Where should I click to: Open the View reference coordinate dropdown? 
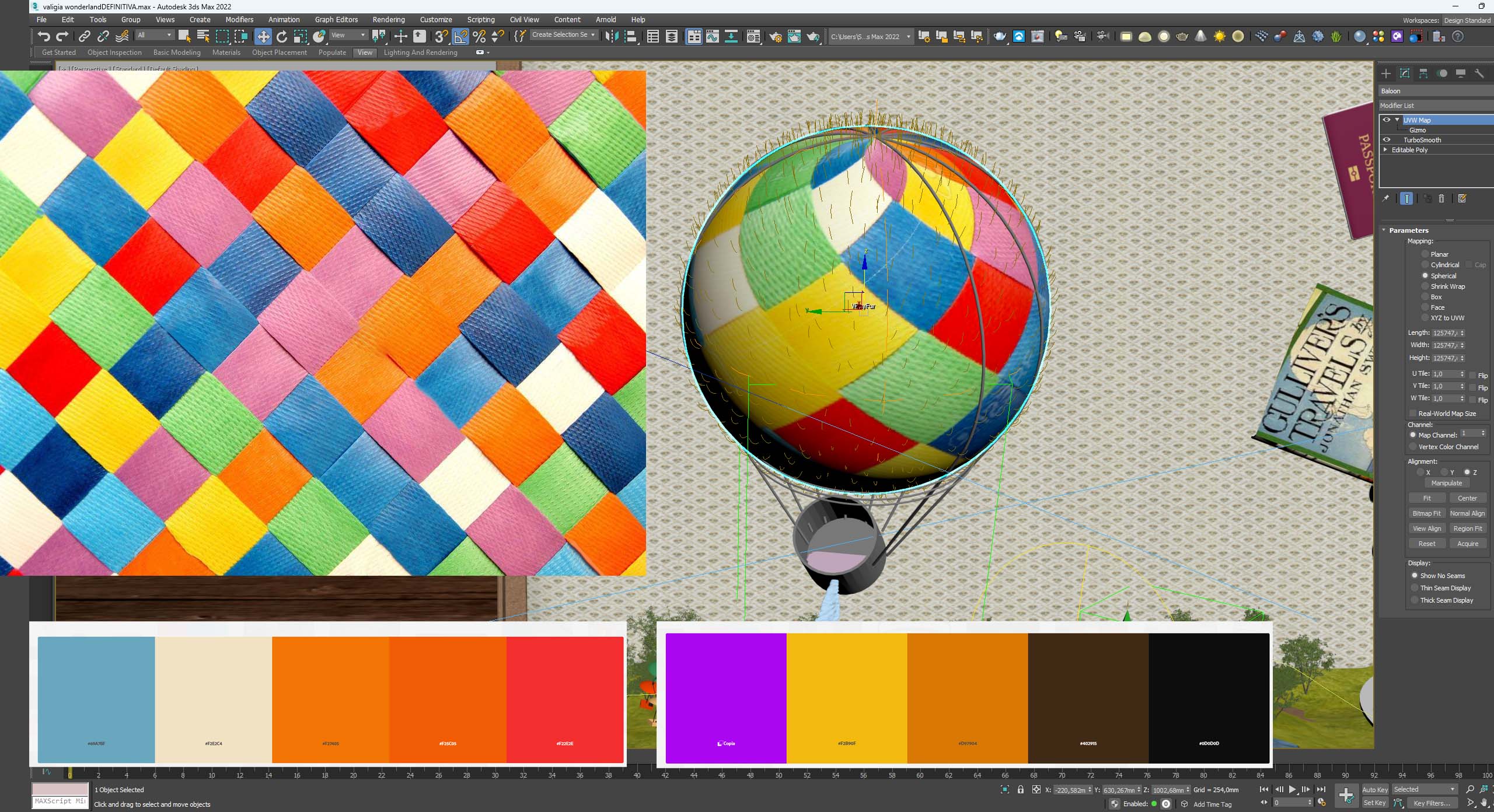[348, 36]
